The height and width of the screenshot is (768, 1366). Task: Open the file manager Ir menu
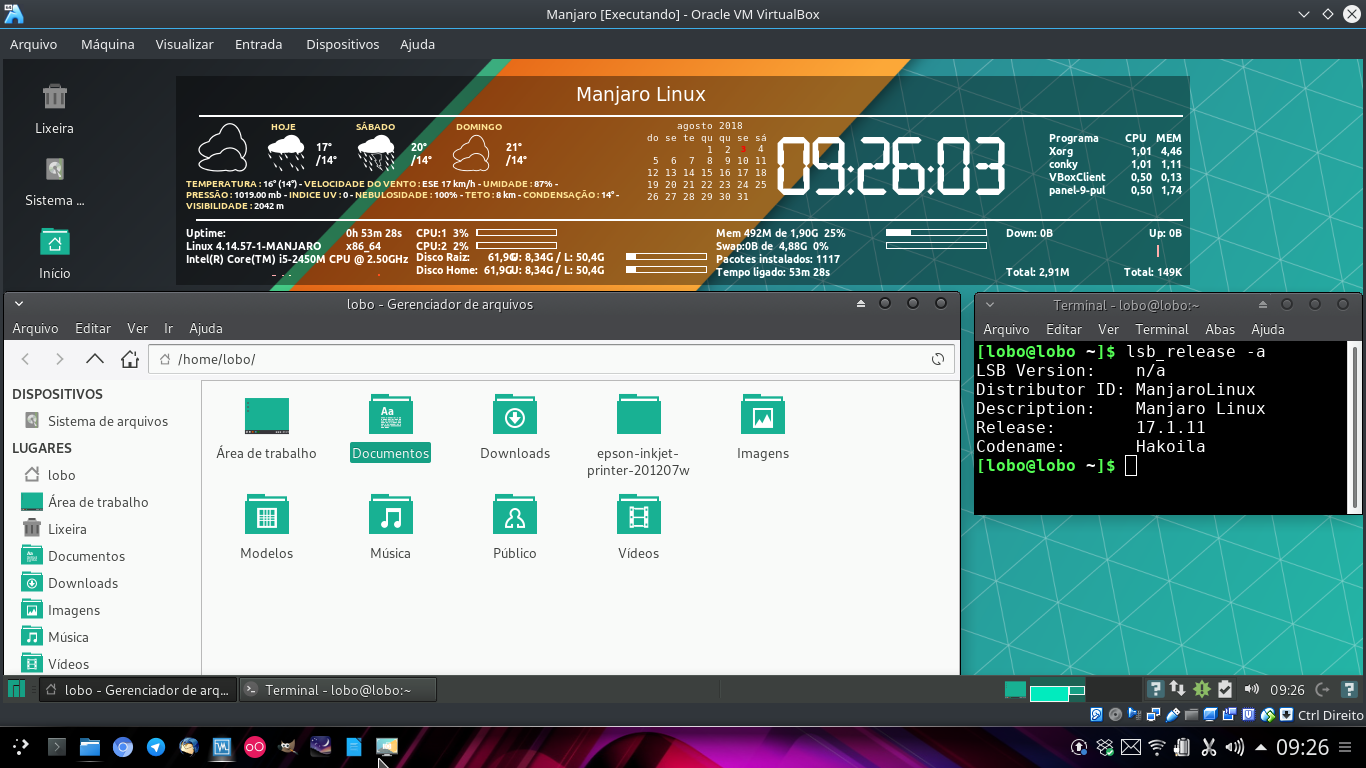pos(169,328)
